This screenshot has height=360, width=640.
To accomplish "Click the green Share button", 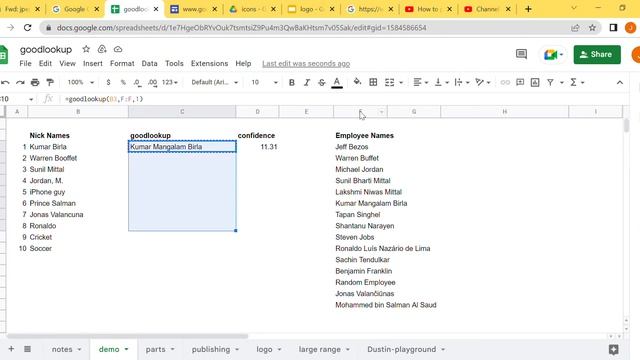I will click(597, 55).
